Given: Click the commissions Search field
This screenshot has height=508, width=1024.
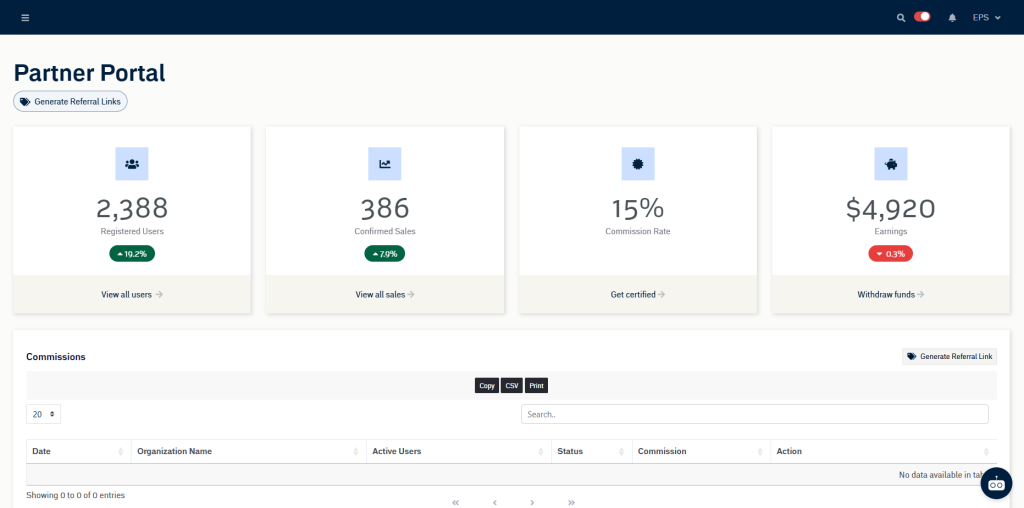Looking at the screenshot, I should tap(754, 414).
